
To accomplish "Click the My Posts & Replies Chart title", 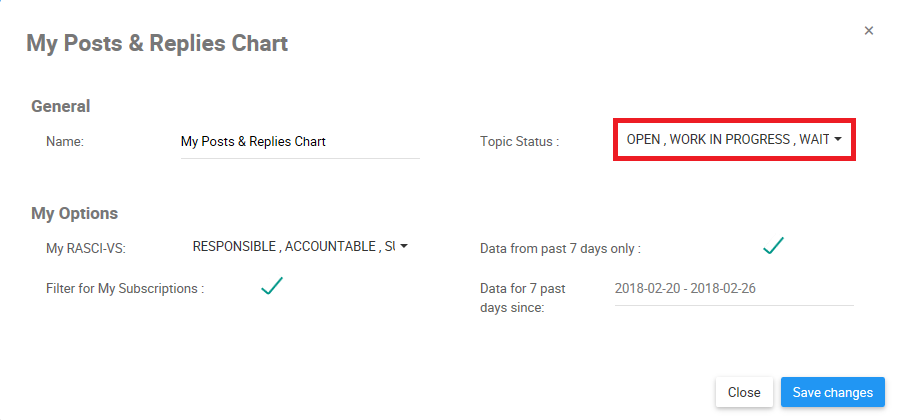I will tap(157, 44).
